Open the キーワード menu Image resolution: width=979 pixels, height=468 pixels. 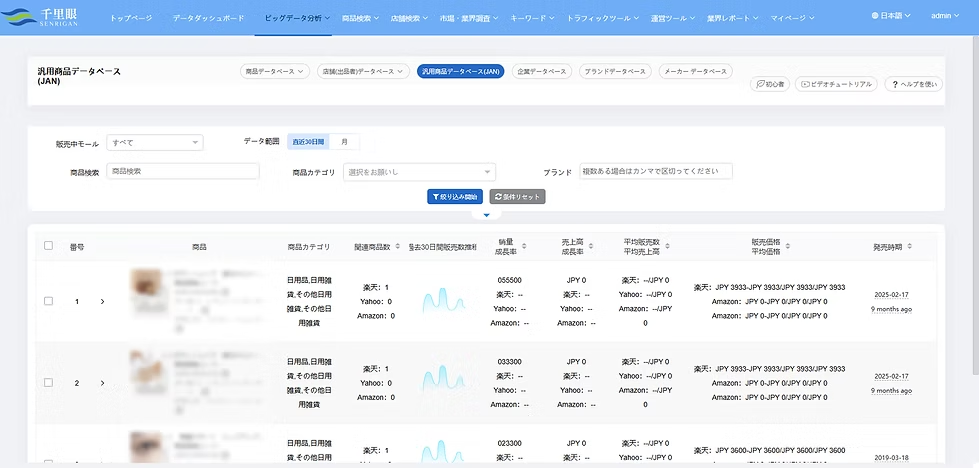click(532, 18)
